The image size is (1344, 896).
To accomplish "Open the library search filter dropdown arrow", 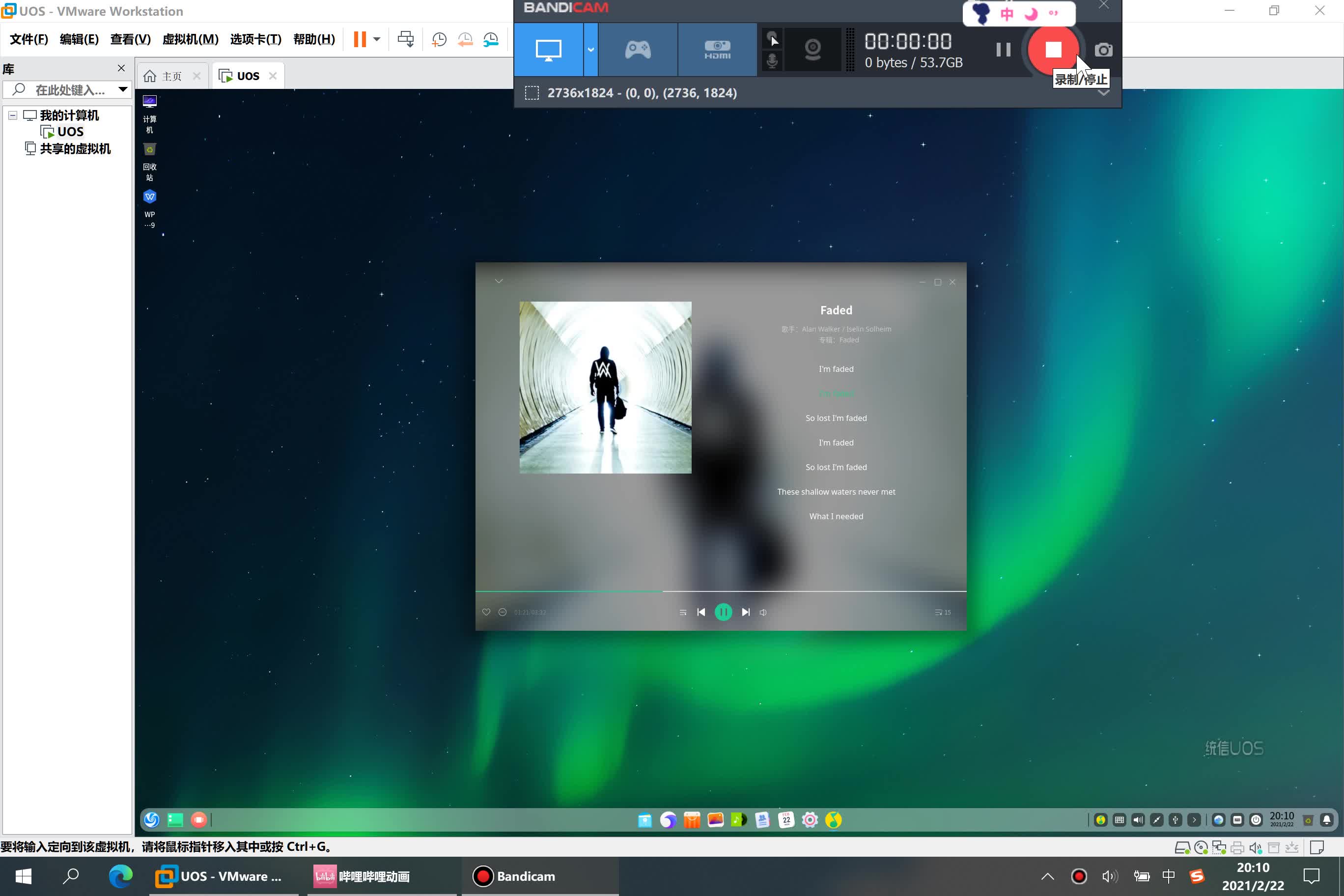I will [x=122, y=90].
